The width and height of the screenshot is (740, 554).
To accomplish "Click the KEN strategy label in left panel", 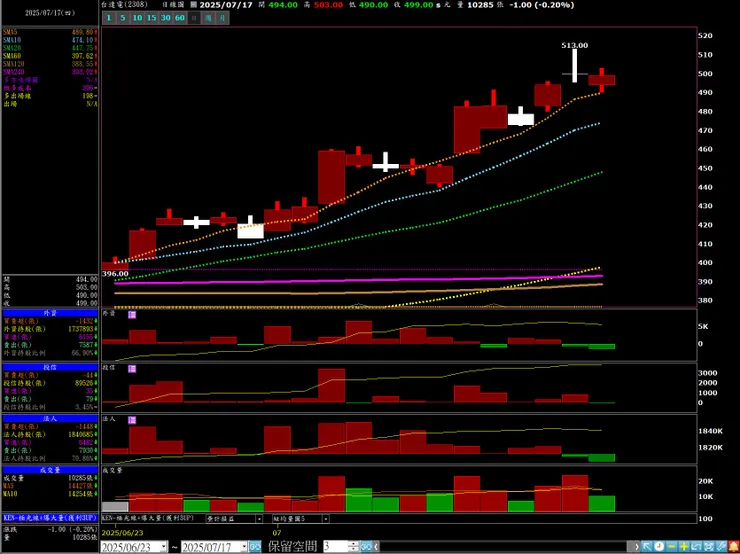I will pos(50,518).
